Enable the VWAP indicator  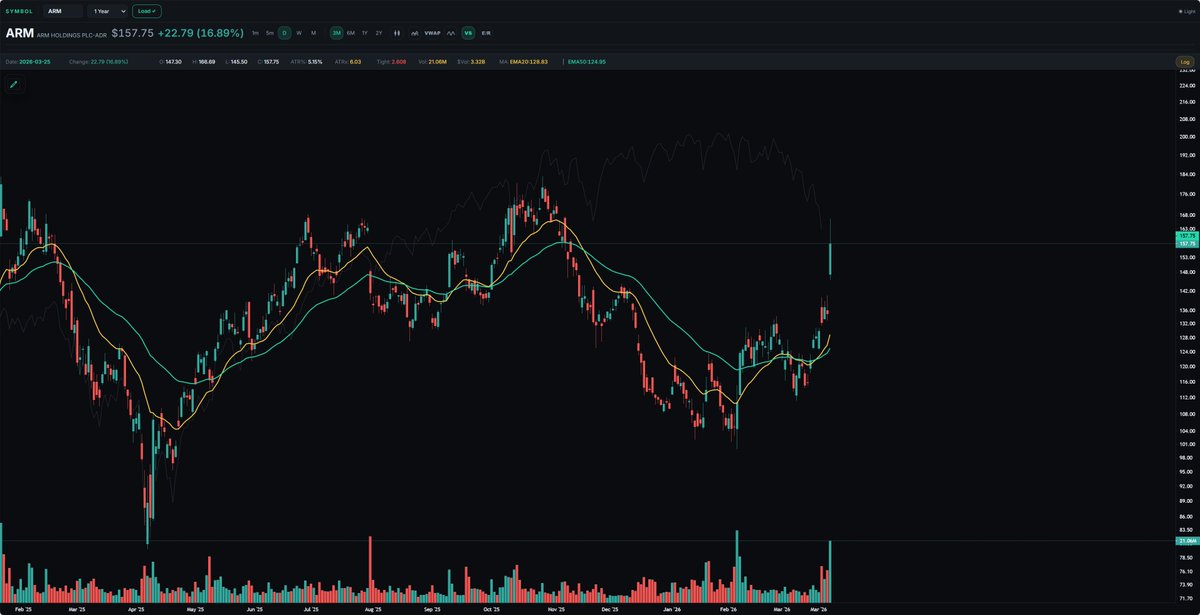pyautogui.click(x=432, y=33)
